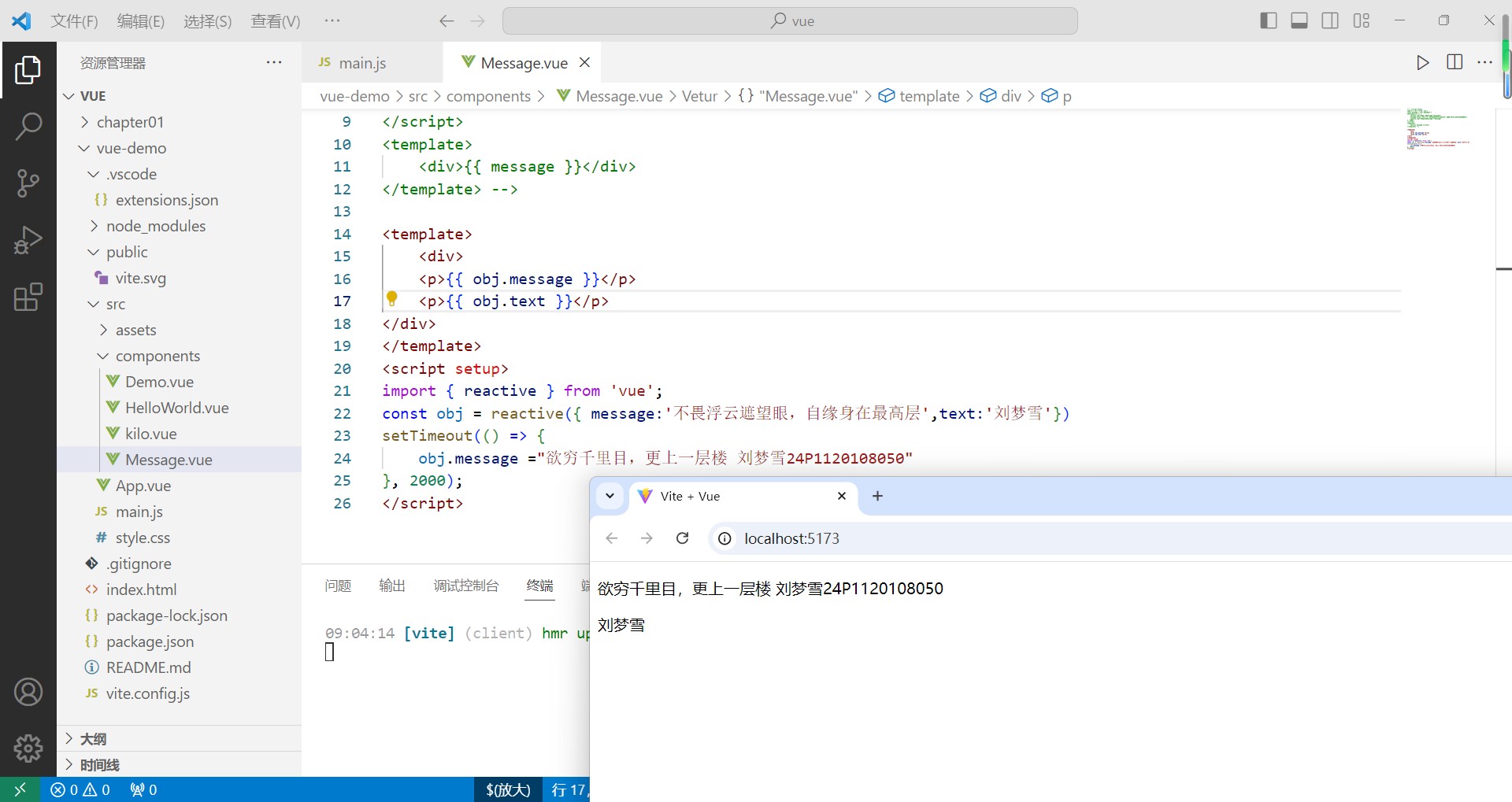The width and height of the screenshot is (1512, 802).
Task: Open editor more actions ellipsis
Action: pos(1485,62)
